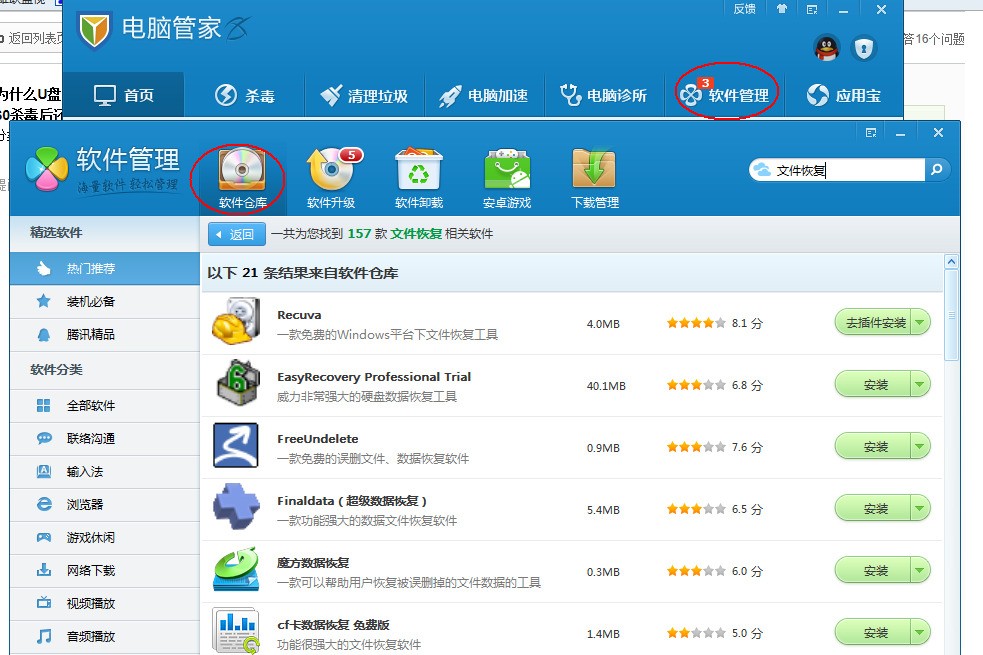Click 去插件安装 to install Recuva
The image size is (983, 655).
click(877, 322)
